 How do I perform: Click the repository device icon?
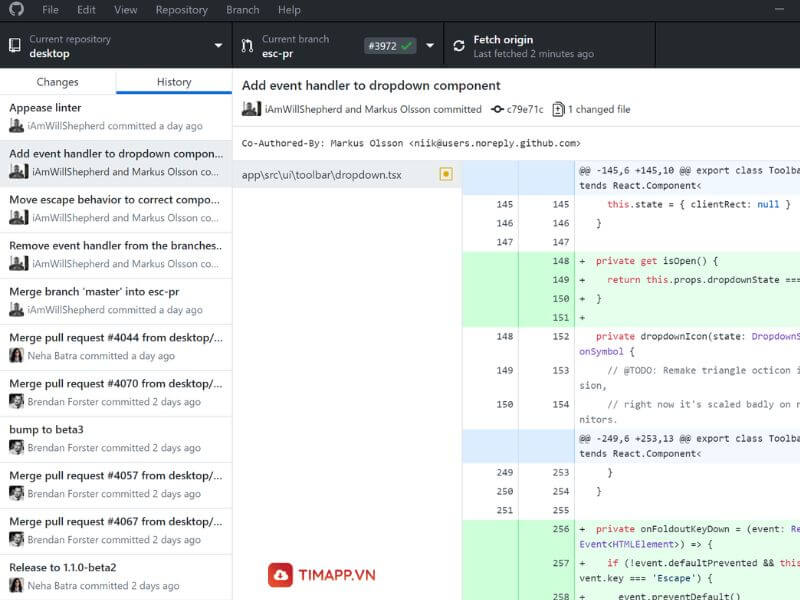15,45
